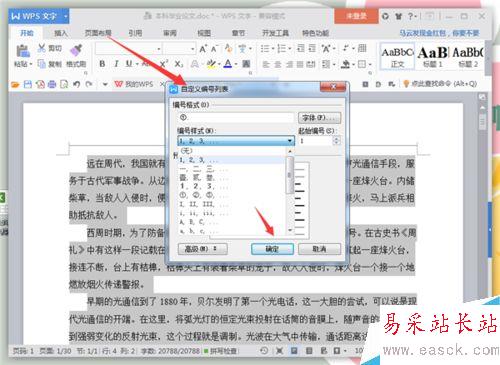Open the 编号样式 combo box dropdown arrow
Viewport: 500px width, 365px height.
tap(290, 141)
